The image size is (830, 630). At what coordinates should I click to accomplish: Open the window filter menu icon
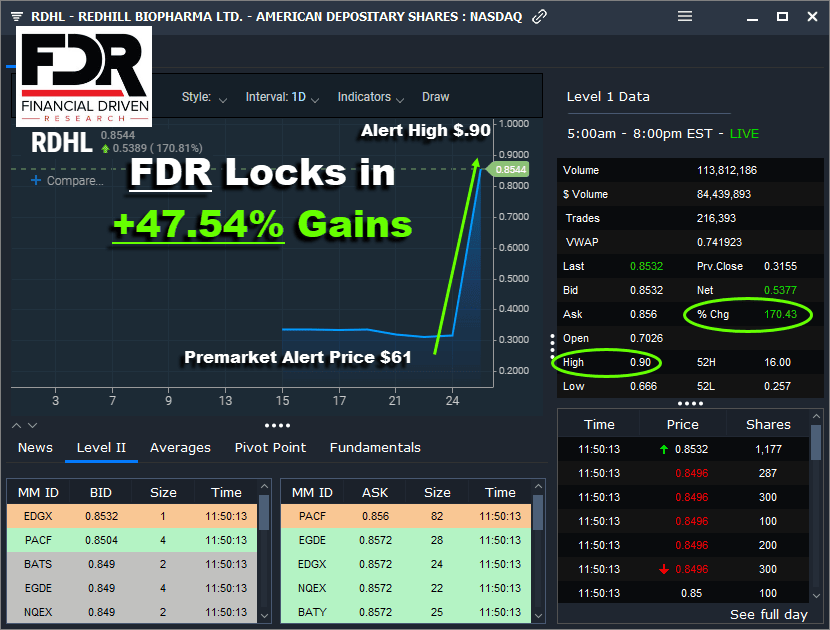click(16, 16)
